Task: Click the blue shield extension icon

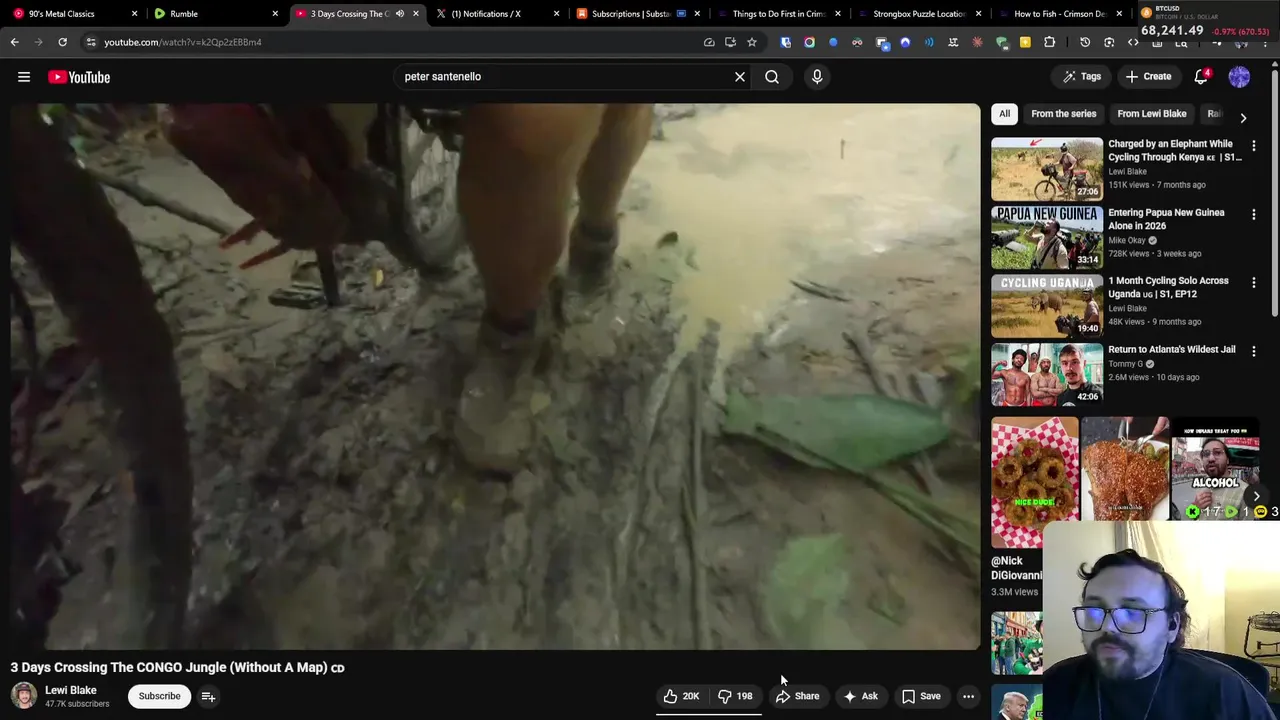Action: point(785,42)
